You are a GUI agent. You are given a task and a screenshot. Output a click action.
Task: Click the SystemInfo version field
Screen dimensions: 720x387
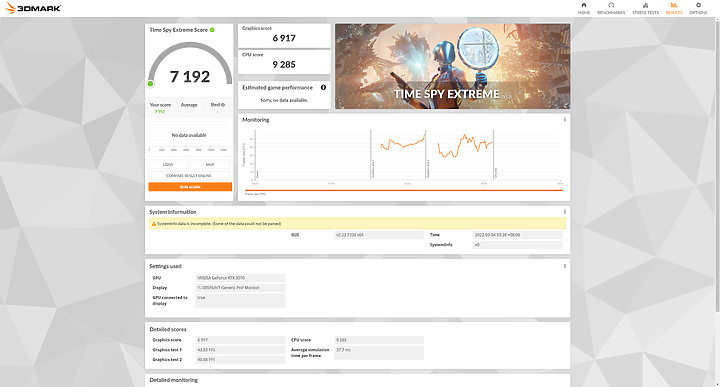(518, 245)
